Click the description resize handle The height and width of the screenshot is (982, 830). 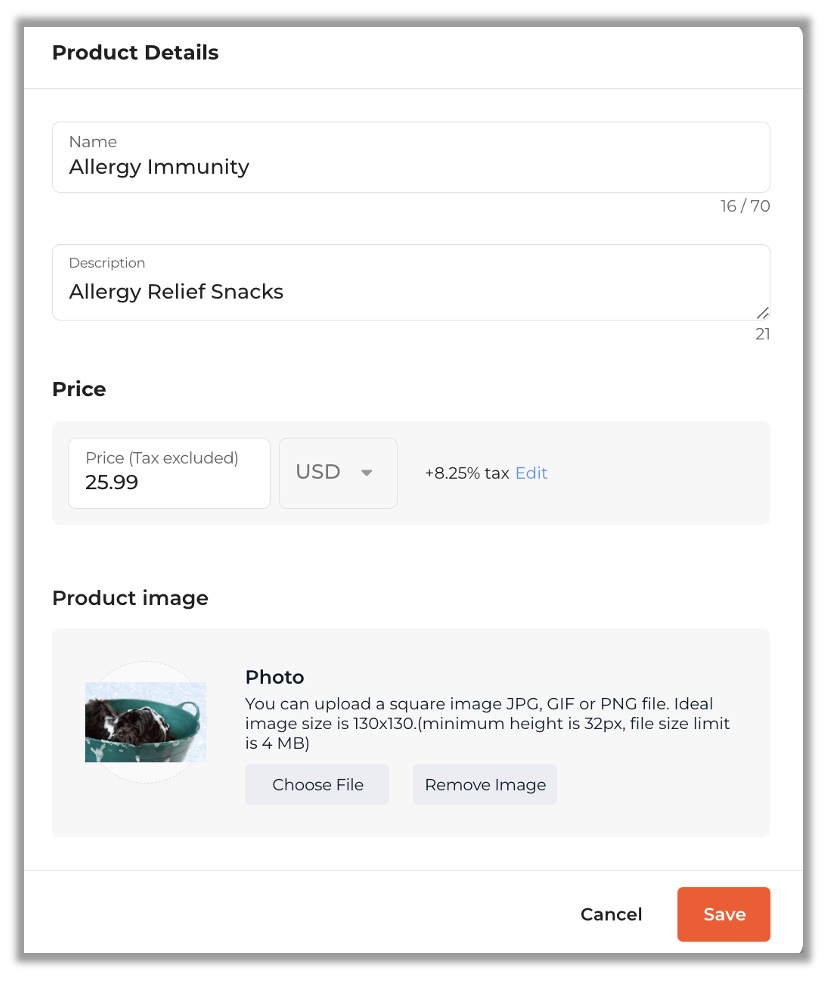[763, 313]
